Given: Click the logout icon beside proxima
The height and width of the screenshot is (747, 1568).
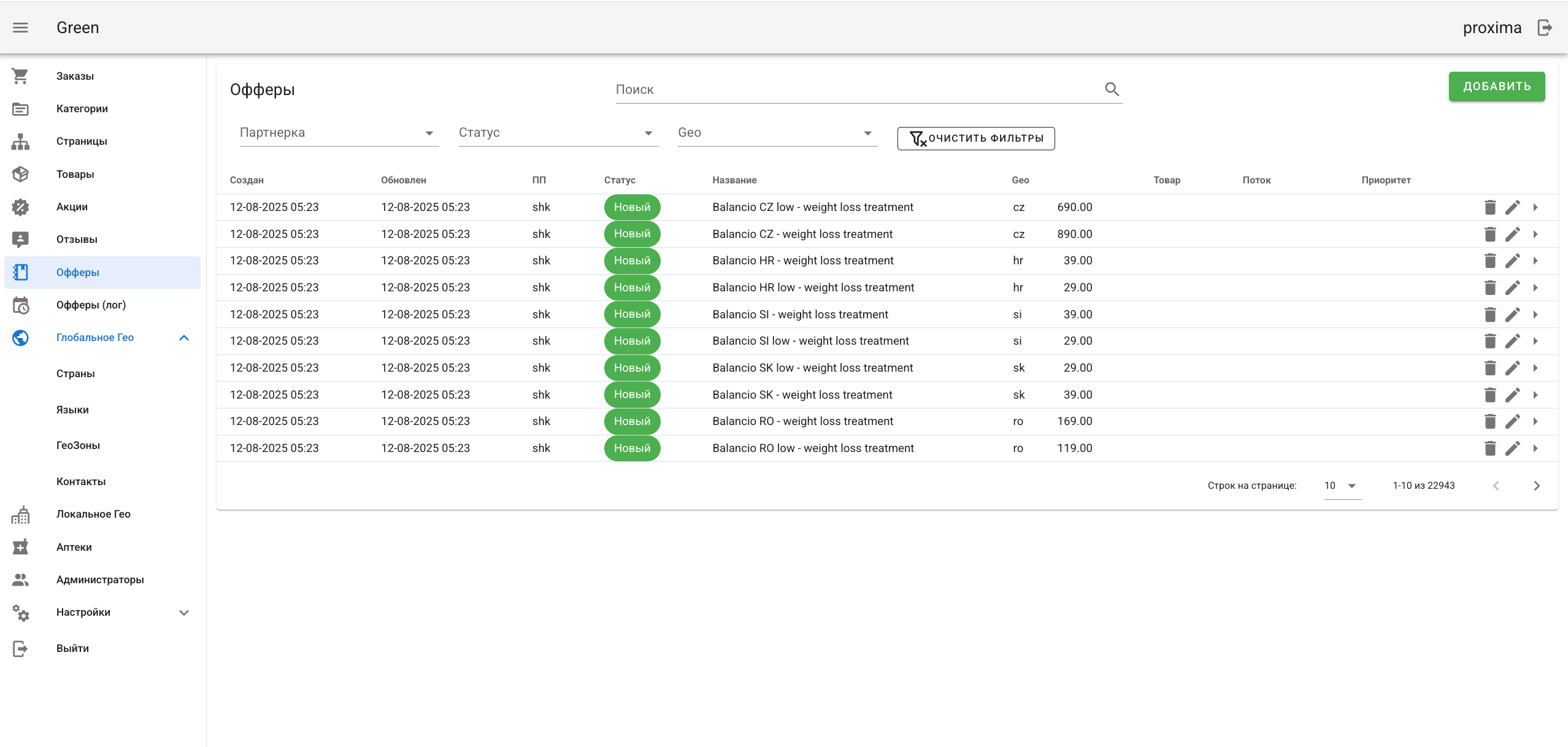Looking at the screenshot, I should coord(1545,28).
